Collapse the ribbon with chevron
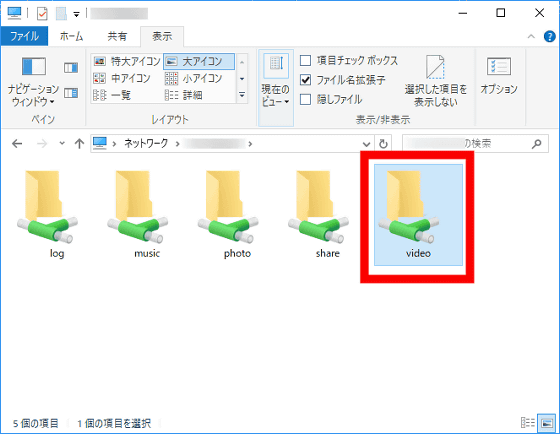This screenshot has width=560, height=434. (x=531, y=36)
